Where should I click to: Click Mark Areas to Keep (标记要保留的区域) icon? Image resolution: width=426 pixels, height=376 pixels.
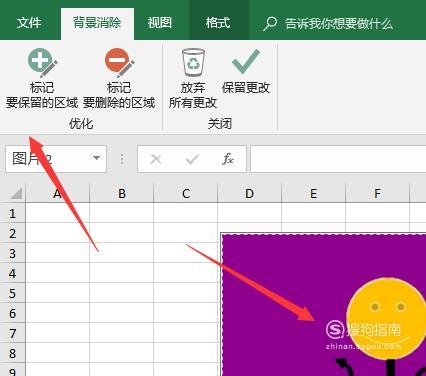point(42,63)
